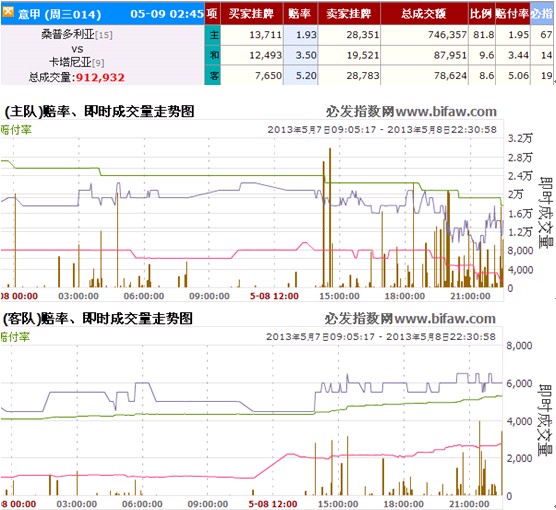556x510 pixels.
Task: Select the 和 (draw) row marker
Action: tap(213, 55)
